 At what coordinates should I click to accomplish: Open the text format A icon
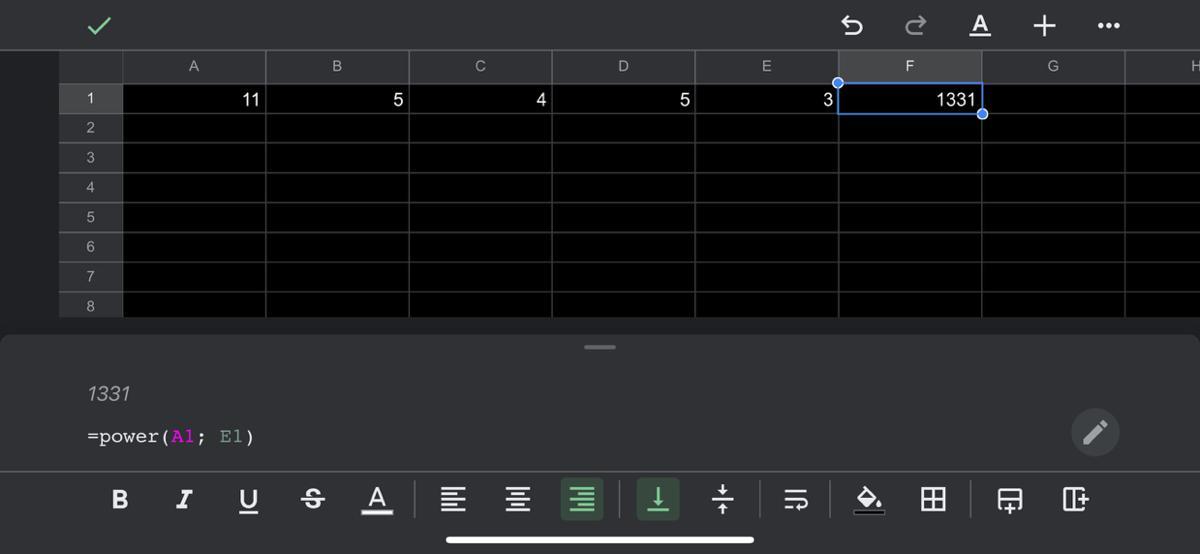(980, 25)
